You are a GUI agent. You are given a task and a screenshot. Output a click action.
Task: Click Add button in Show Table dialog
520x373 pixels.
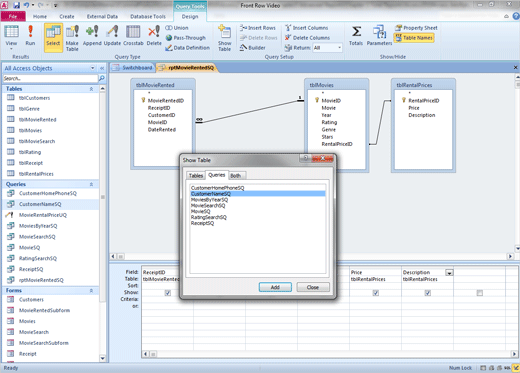[275, 287]
